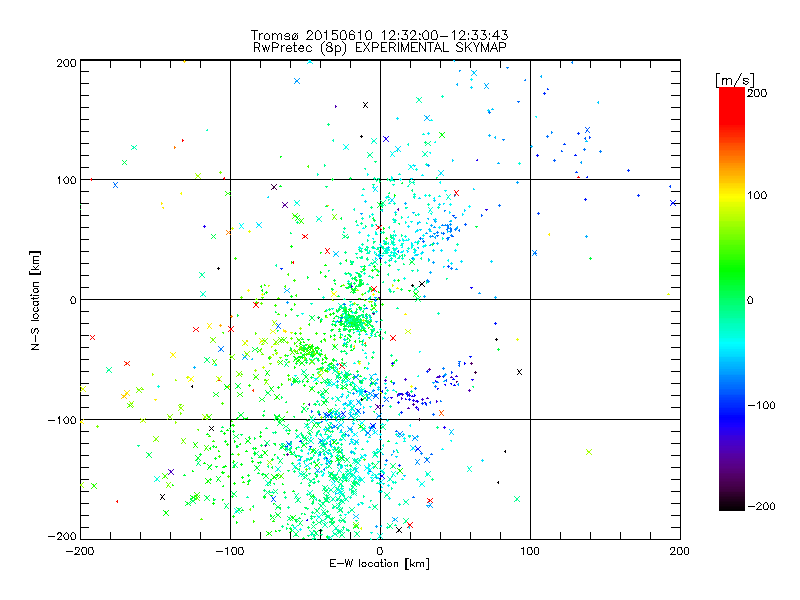The height and width of the screenshot is (600, 800).
Task: Click the green band of the colorbar near 0
Action: click(732, 300)
